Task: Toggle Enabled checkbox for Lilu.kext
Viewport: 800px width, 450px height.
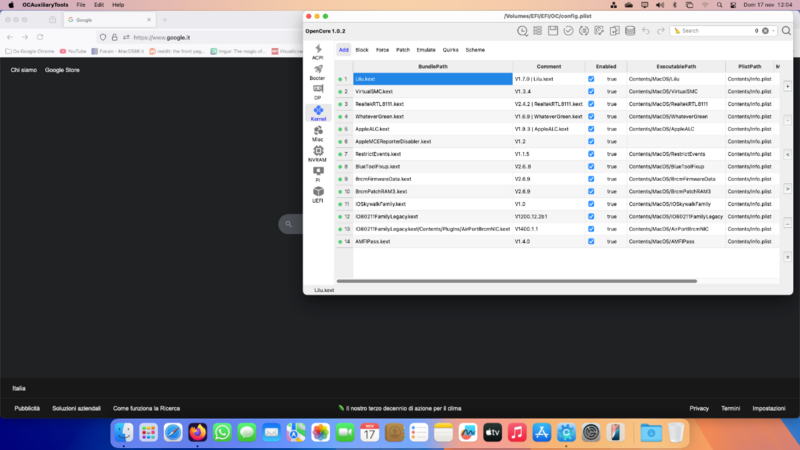Action: point(591,79)
